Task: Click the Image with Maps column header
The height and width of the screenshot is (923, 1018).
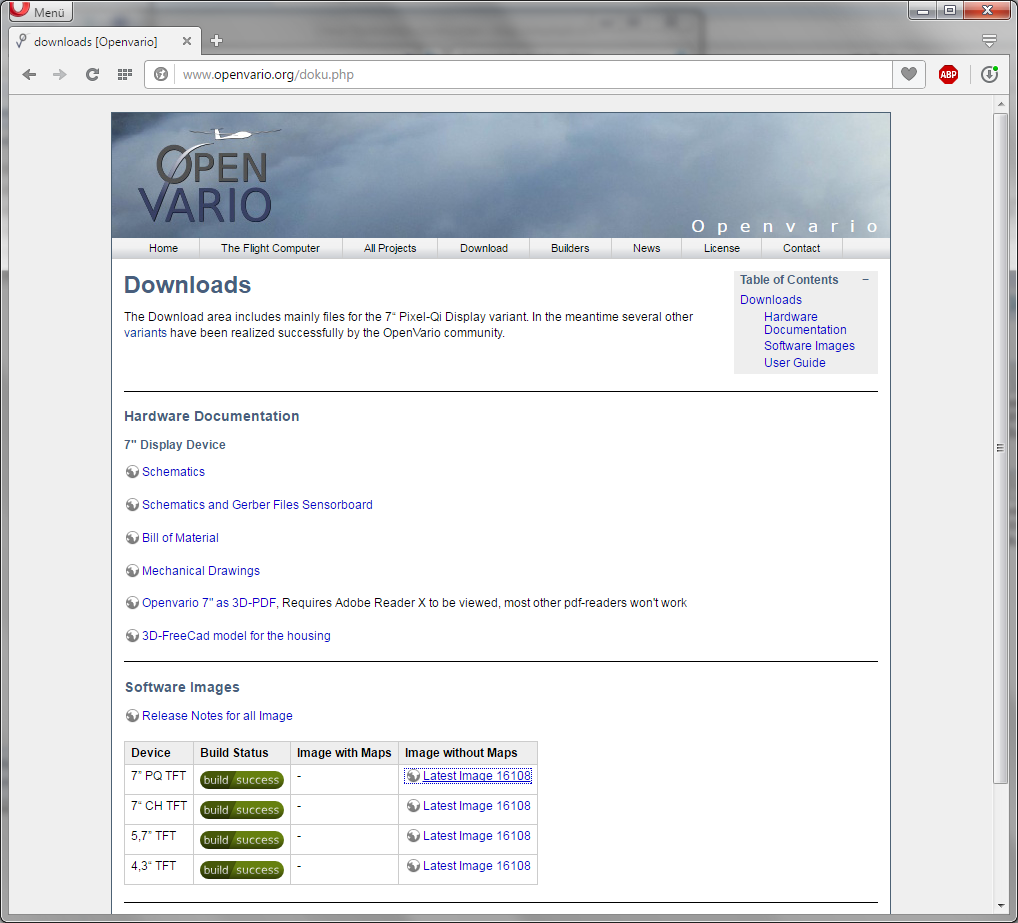Action: [344, 753]
